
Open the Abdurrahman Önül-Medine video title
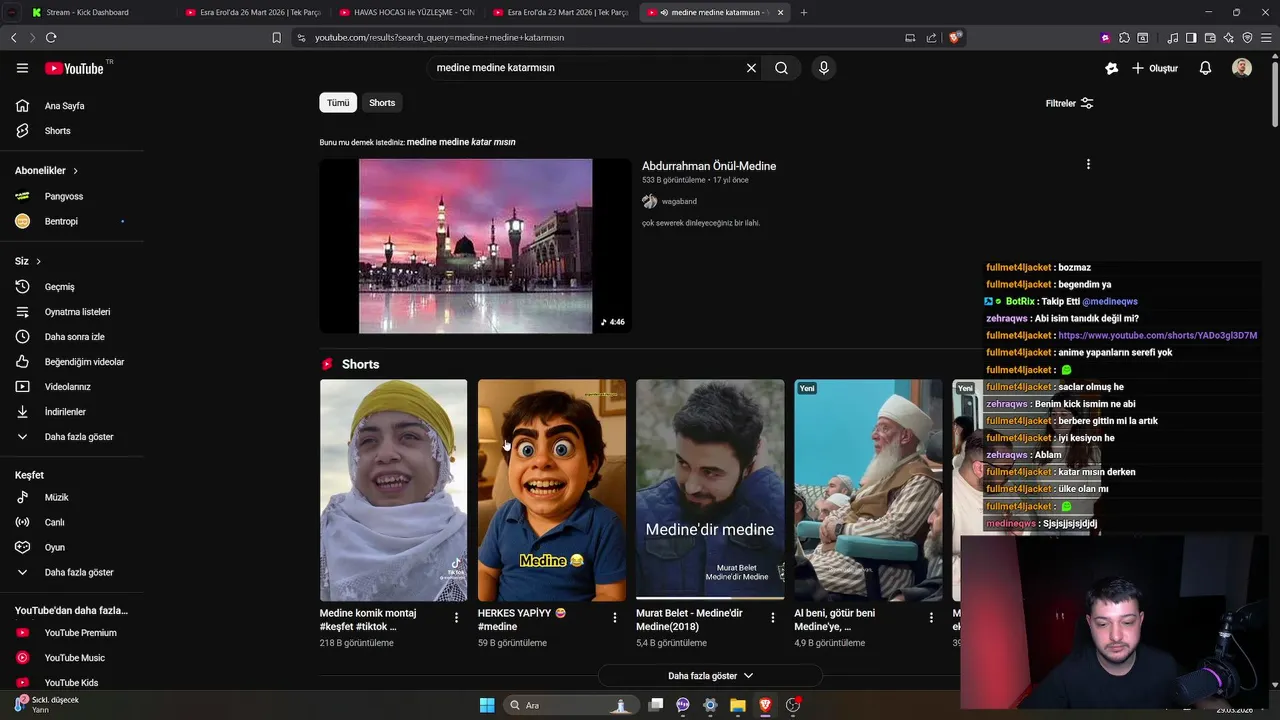click(709, 166)
